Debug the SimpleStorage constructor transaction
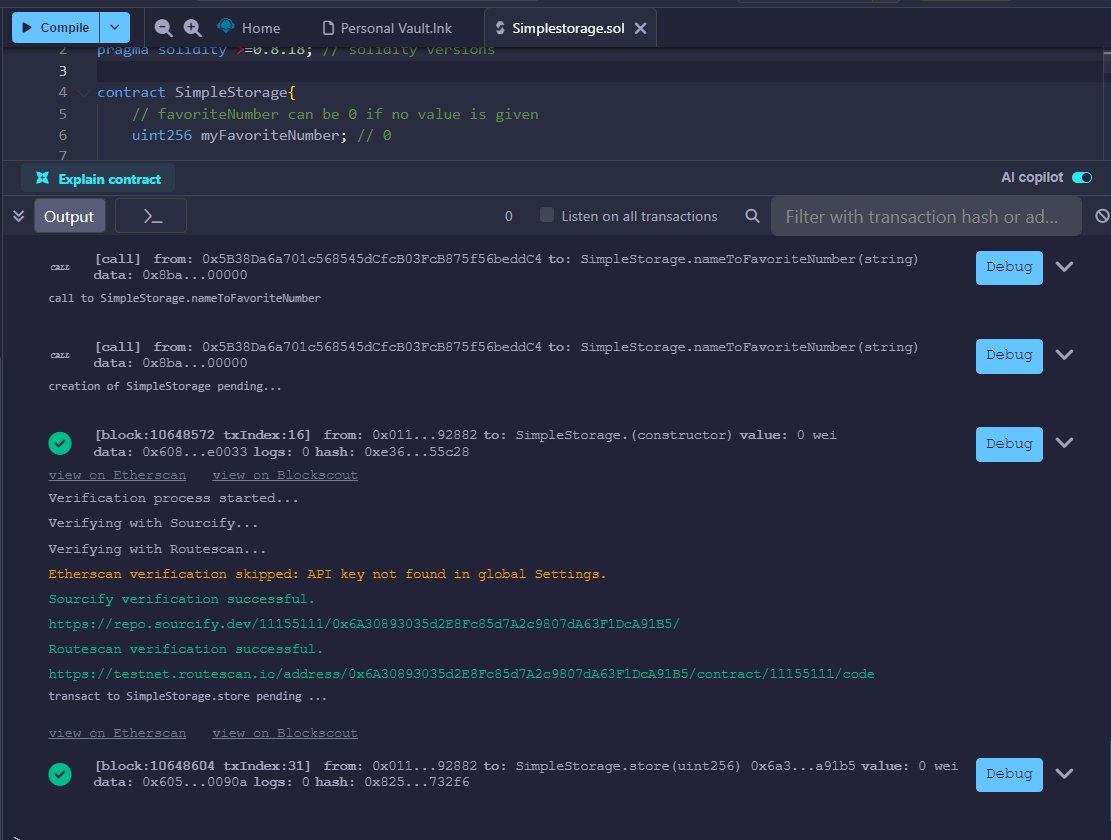 1009,444
